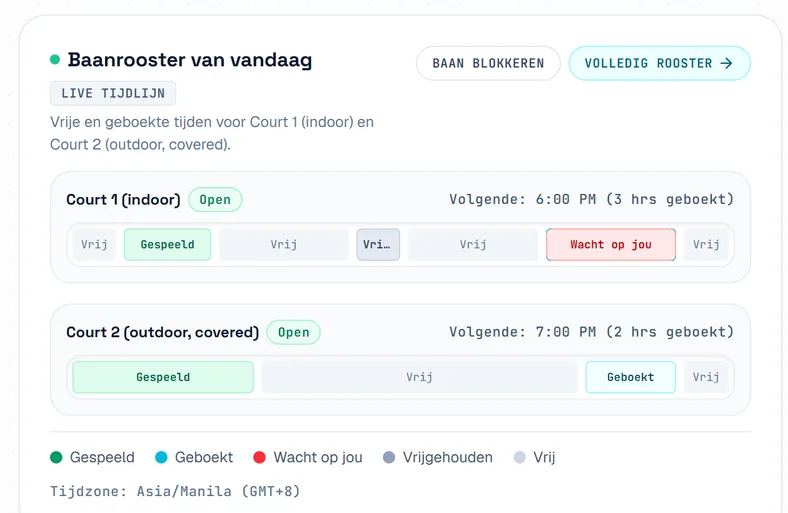Open the Volledig Rooster link
Viewport: 788px width, 513px height.
click(659, 63)
